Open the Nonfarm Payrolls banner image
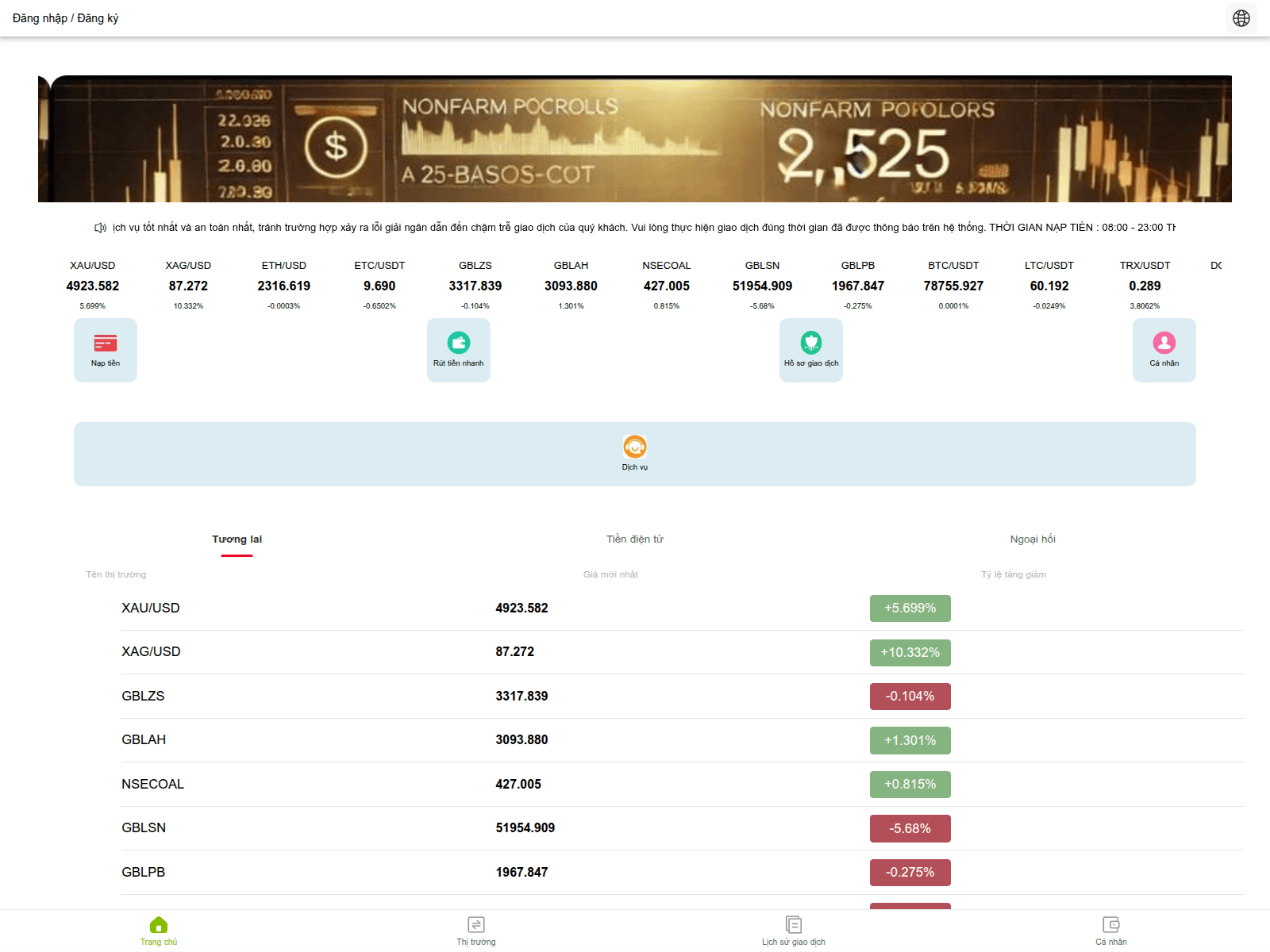This screenshot has width=1270, height=952. click(634, 137)
